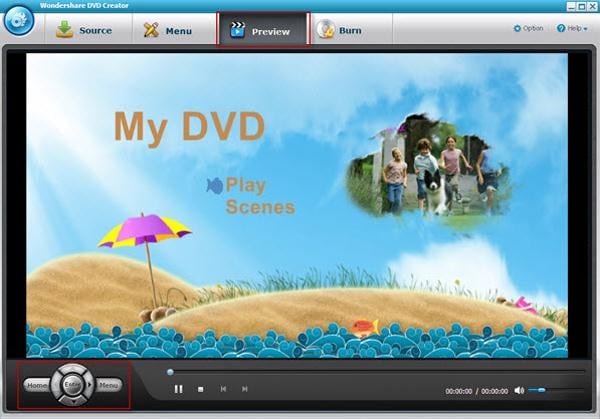The width and height of the screenshot is (600, 419).
Task: Mute the audio with speaker icon
Action: pos(519,390)
